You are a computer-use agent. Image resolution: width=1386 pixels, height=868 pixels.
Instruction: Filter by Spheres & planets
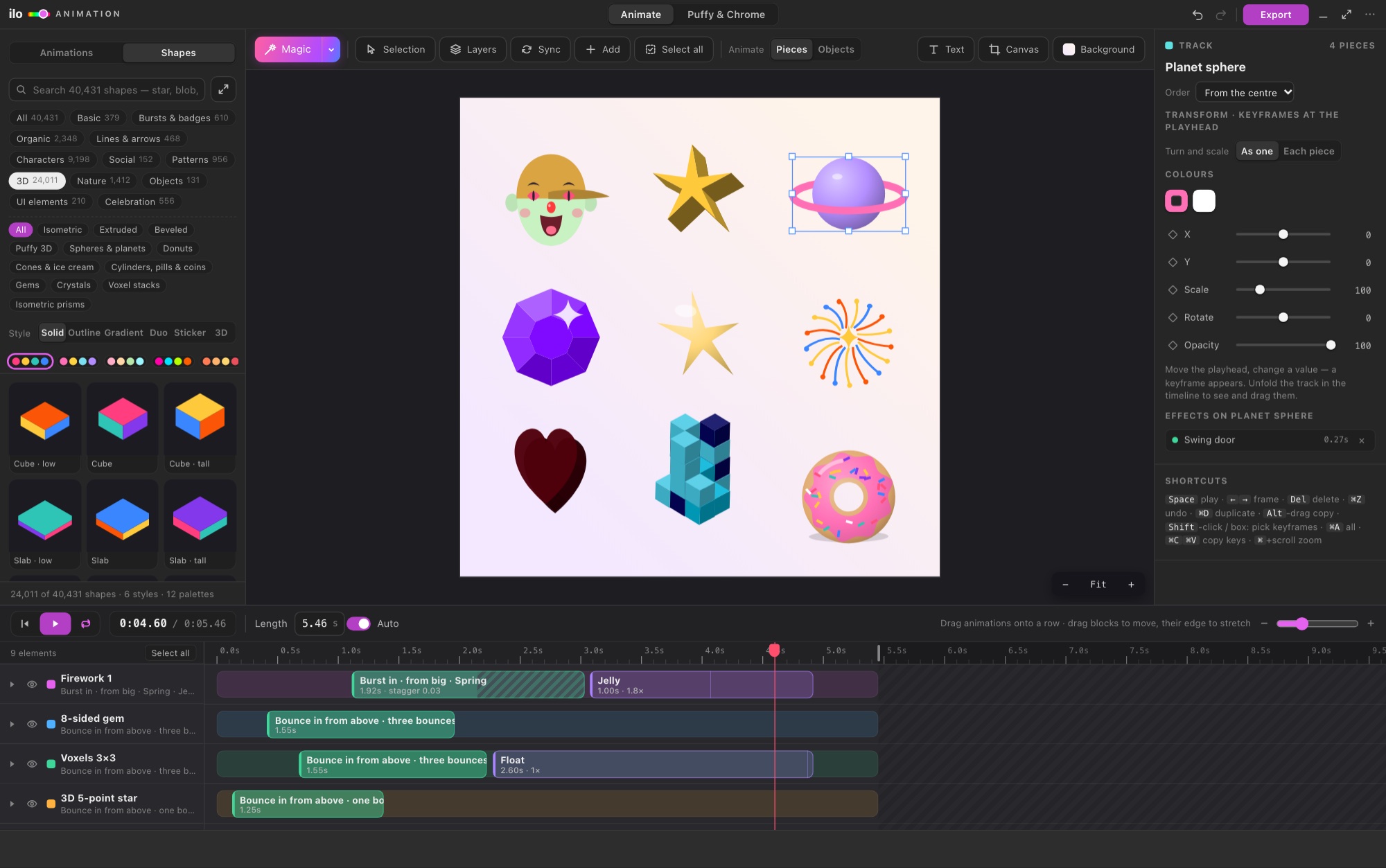tap(107, 248)
